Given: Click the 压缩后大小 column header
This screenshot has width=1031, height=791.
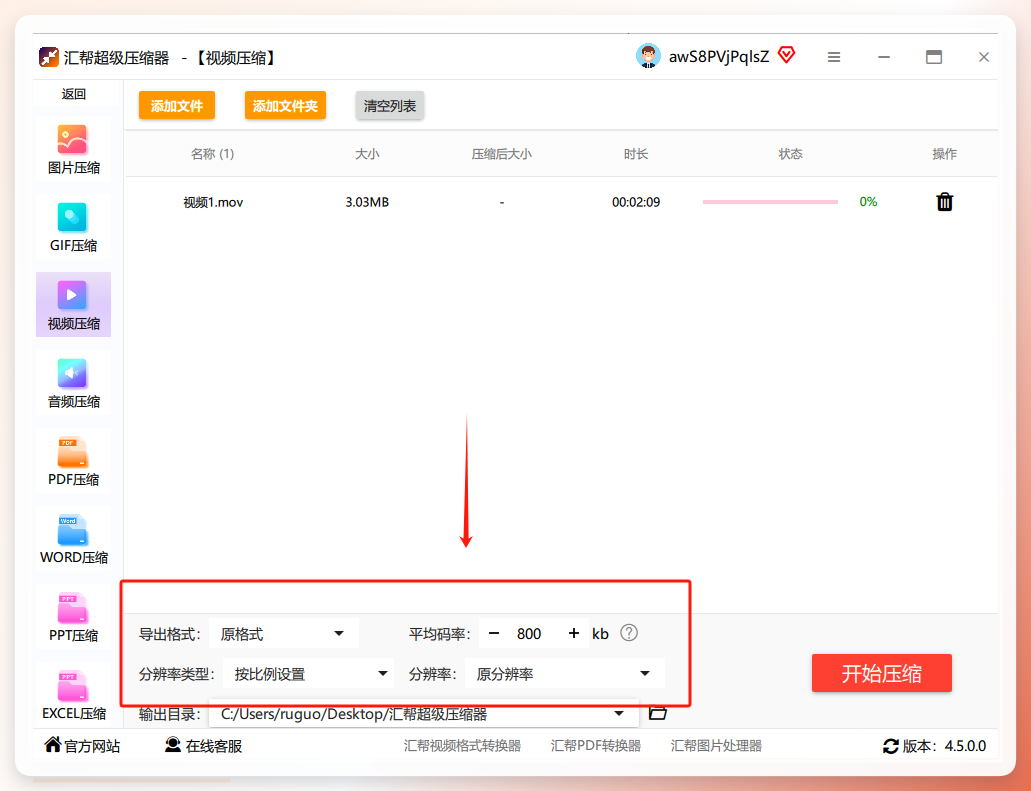Looking at the screenshot, I should [502, 154].
